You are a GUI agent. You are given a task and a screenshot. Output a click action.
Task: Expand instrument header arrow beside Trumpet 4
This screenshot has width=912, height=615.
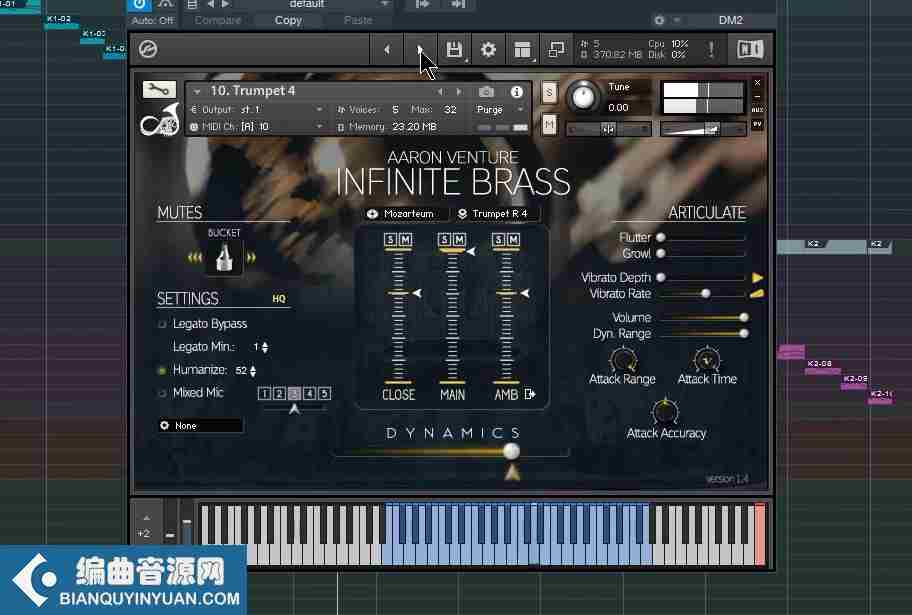(197, 91)
